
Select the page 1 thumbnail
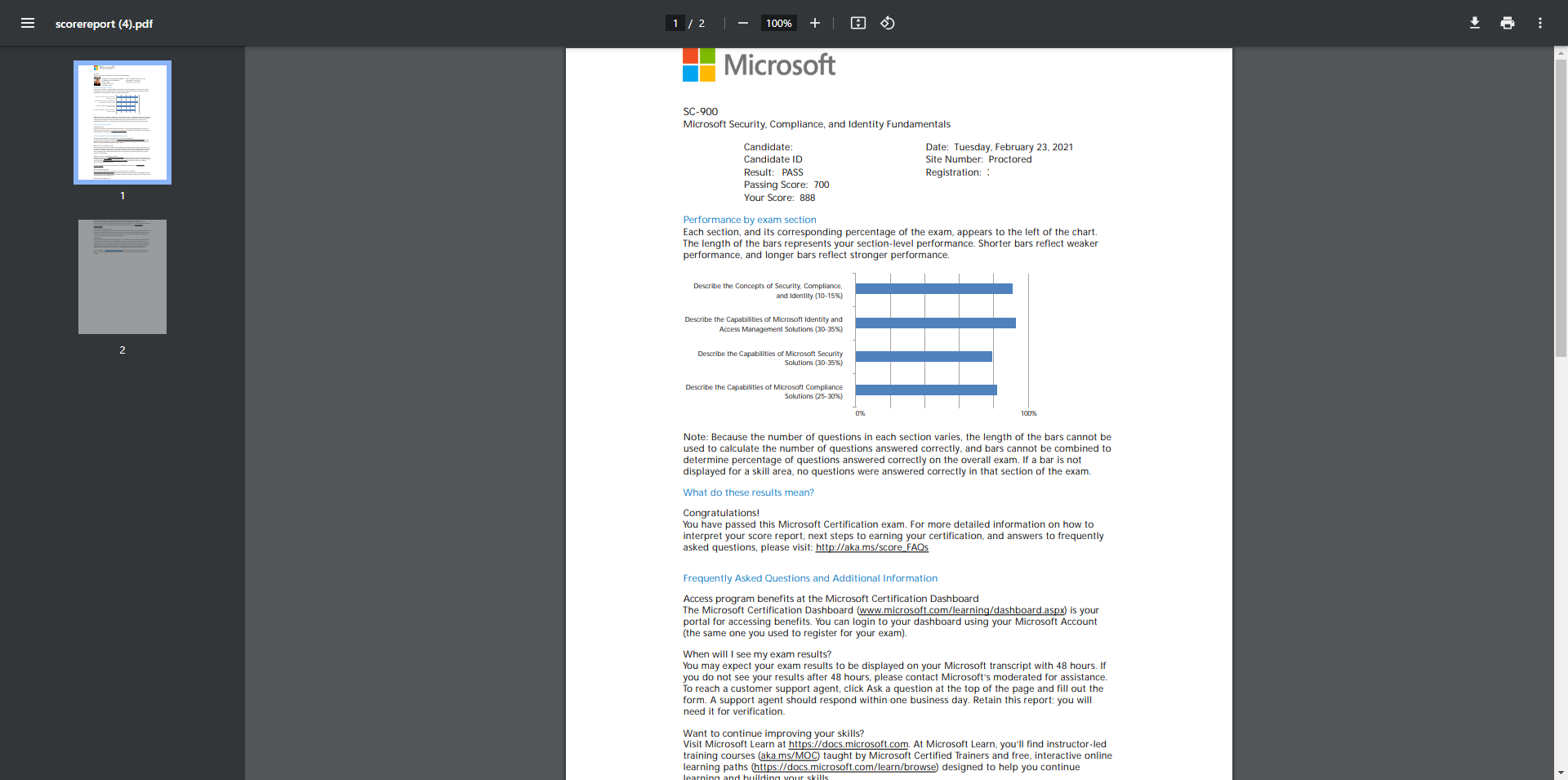point(122,122)
